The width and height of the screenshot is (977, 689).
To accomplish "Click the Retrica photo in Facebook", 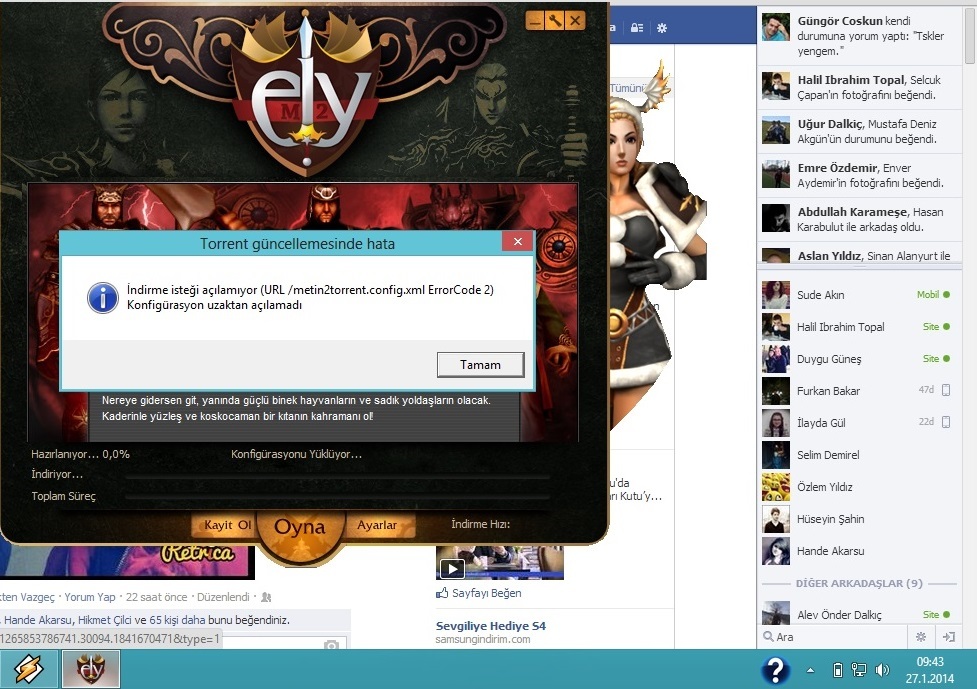I will tap(127, 561).
